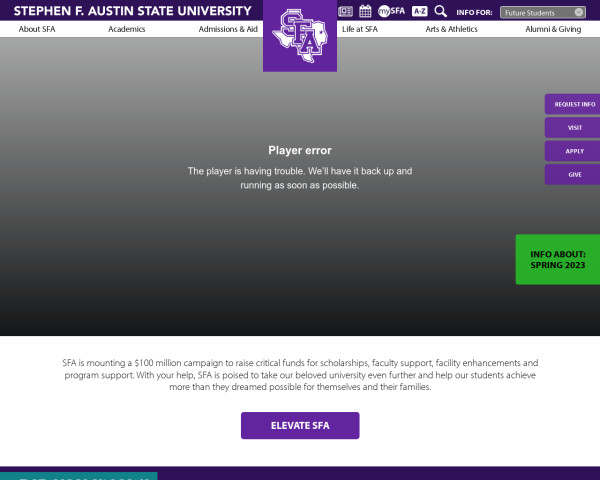
Task: Click the Stephen F. Austin State University title
Action: coord(132,11)
